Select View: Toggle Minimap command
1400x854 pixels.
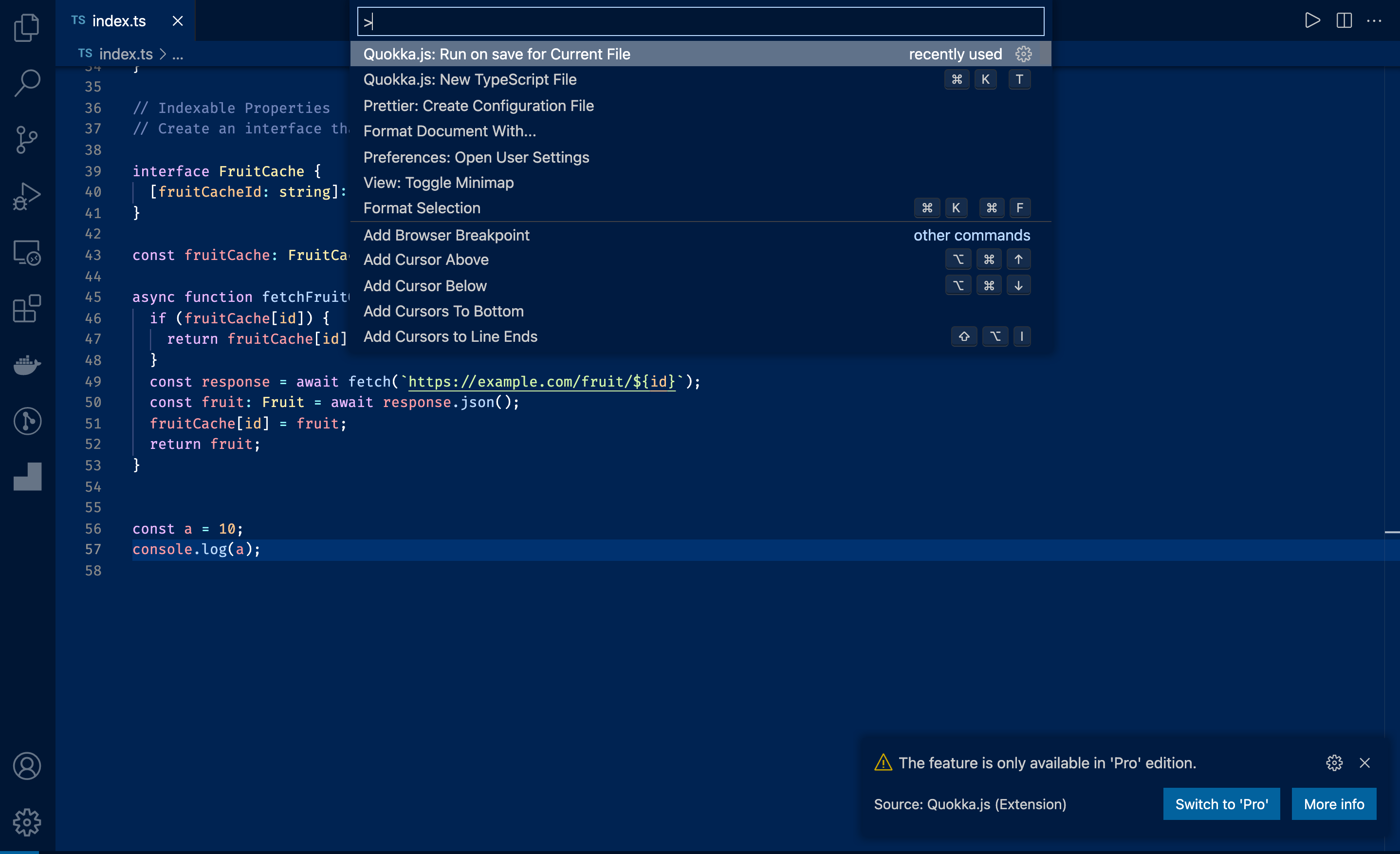[x=438, y=183]
